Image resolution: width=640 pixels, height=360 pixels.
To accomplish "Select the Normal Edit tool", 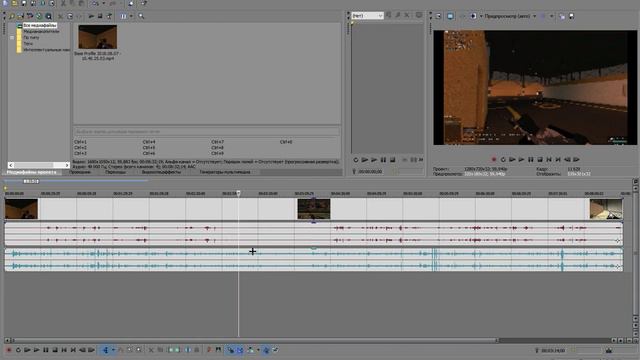I will pos(105,350).
